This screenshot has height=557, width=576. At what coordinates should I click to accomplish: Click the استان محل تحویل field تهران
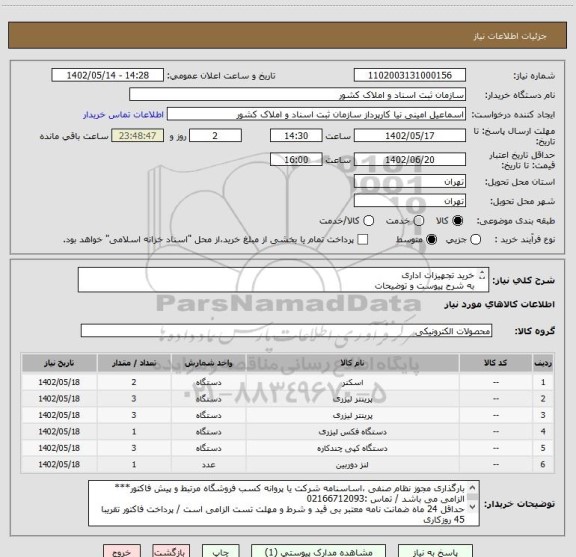(410, 182)
